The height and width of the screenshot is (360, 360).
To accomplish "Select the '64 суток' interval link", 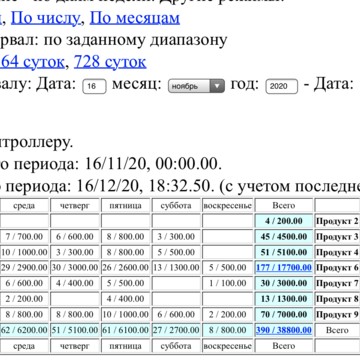I will coord(32,62).
